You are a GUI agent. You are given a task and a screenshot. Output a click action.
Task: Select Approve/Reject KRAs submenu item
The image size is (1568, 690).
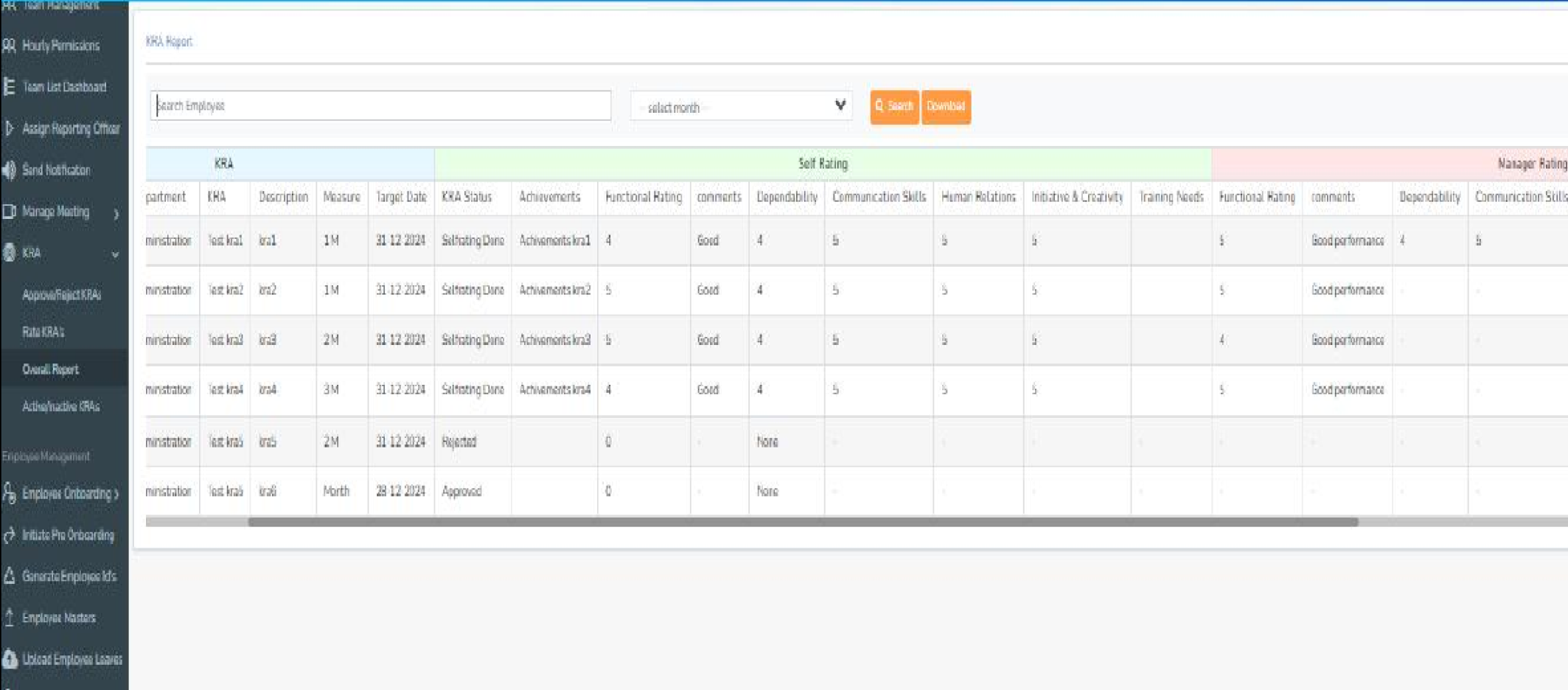coord(62,295)
